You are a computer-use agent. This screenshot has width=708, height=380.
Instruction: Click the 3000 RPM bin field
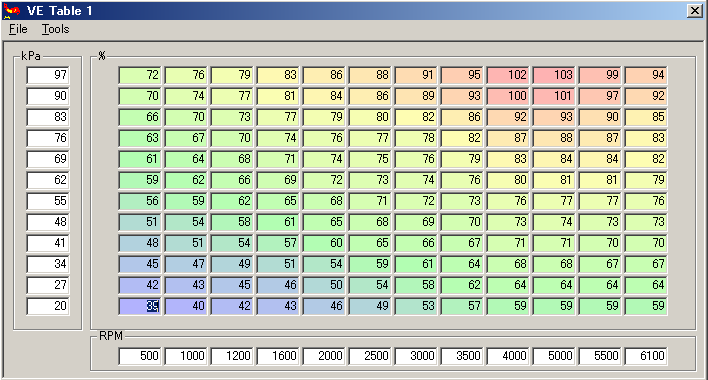pos(416,356)
